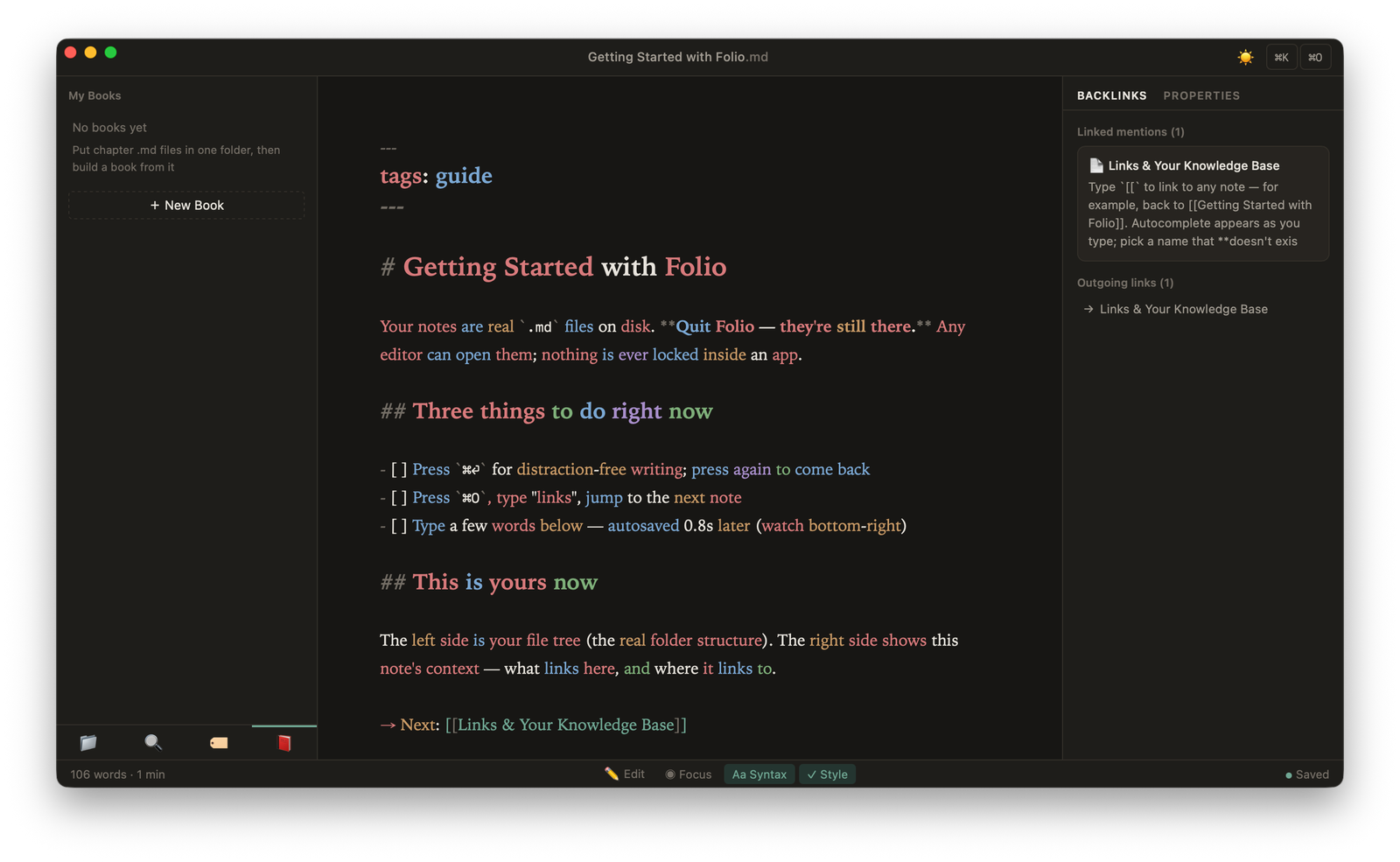Check the 'jump to the next note' task box
The height and width of the screenshot is (862, 1400).
click(x=399, y=498)
